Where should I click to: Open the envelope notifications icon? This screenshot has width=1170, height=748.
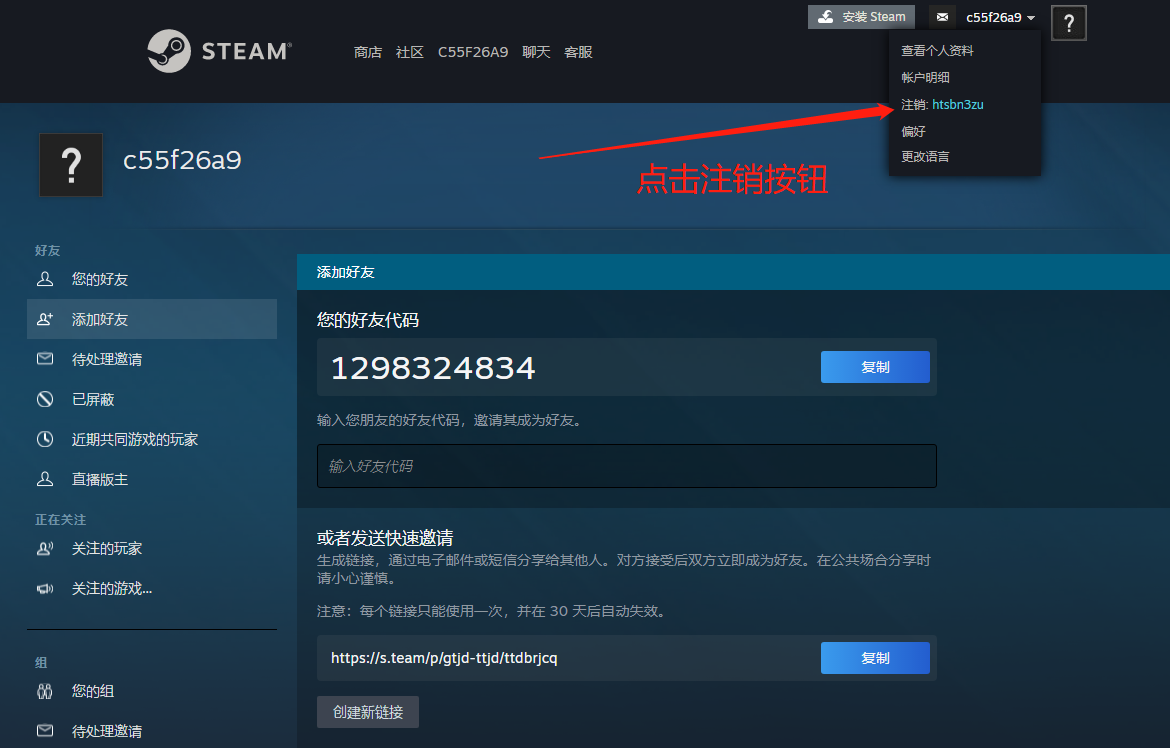[942, 17]
